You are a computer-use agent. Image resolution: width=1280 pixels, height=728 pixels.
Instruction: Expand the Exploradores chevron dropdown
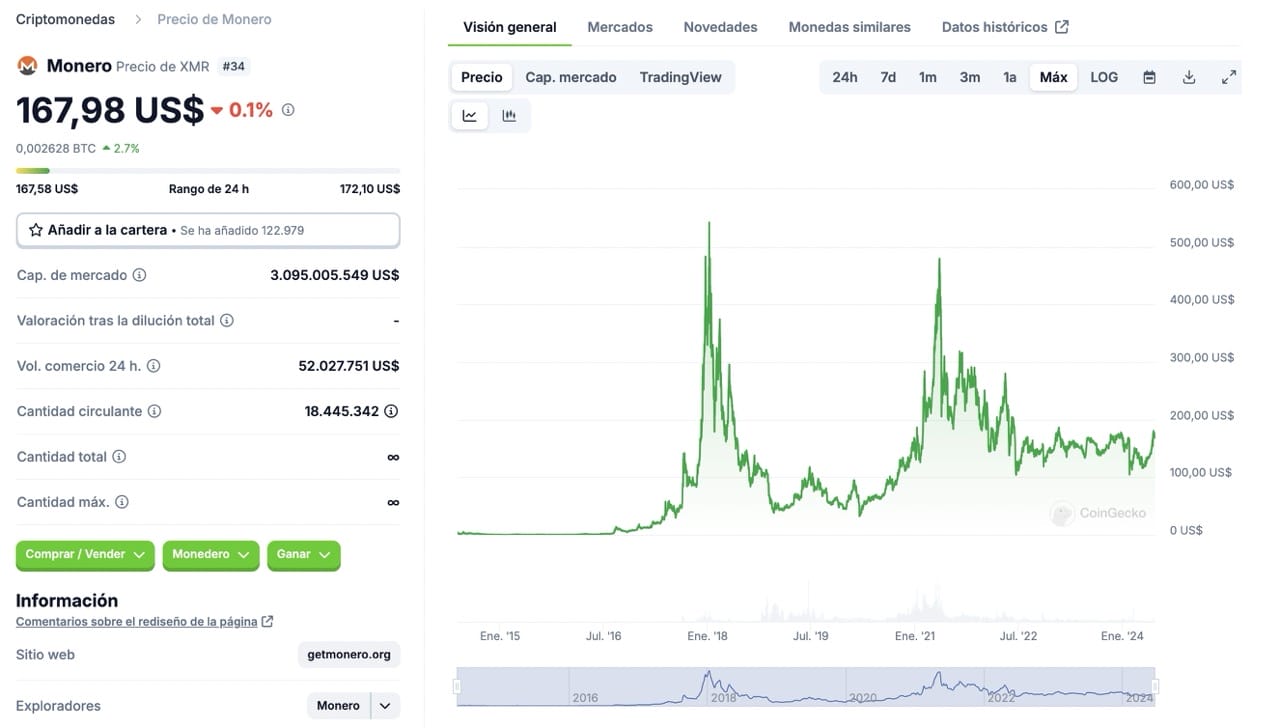(385, 706)
